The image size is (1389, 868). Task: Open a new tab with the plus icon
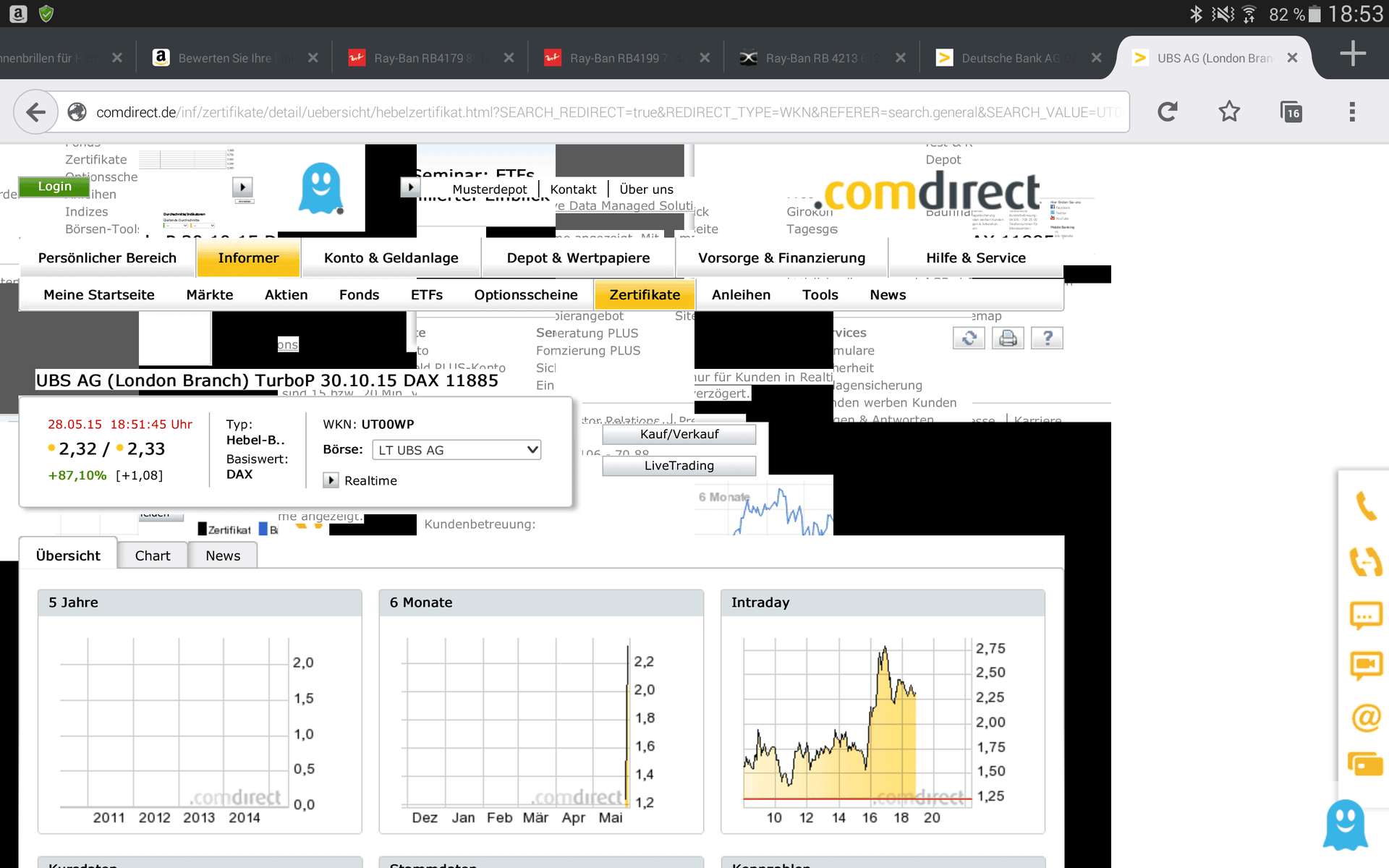point(1352,54)
